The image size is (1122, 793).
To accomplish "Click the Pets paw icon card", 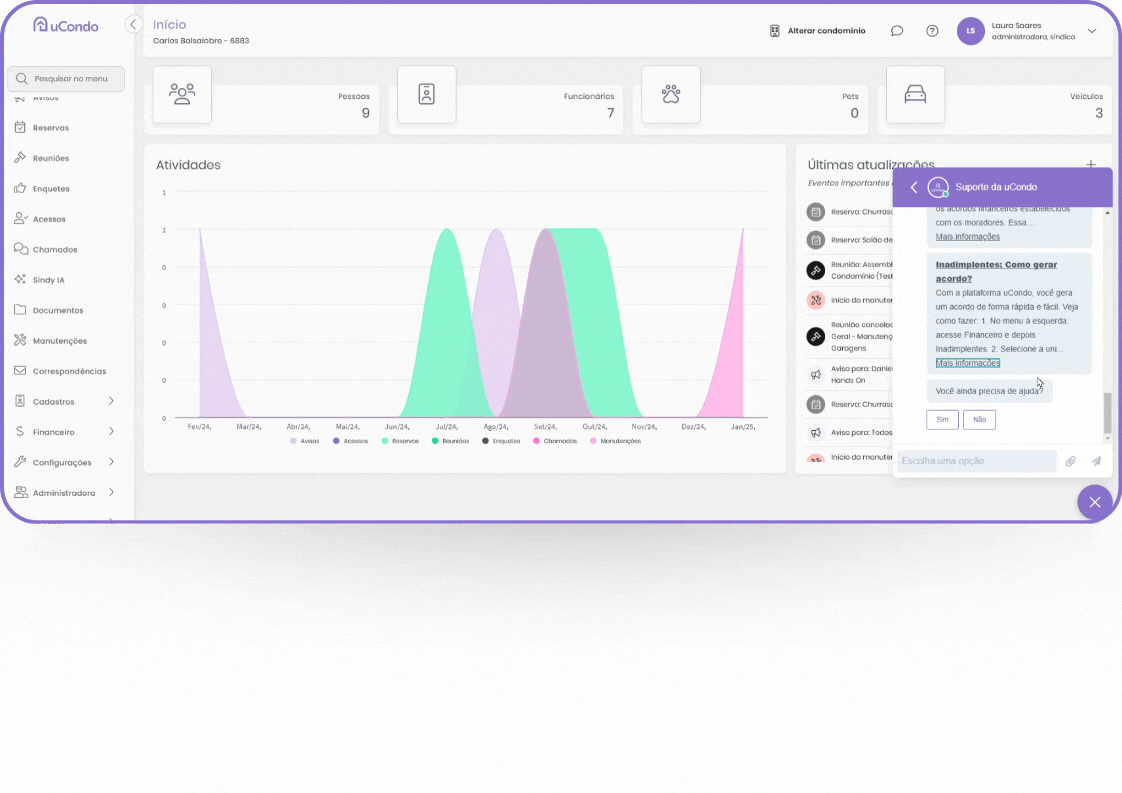I will 670,94.
